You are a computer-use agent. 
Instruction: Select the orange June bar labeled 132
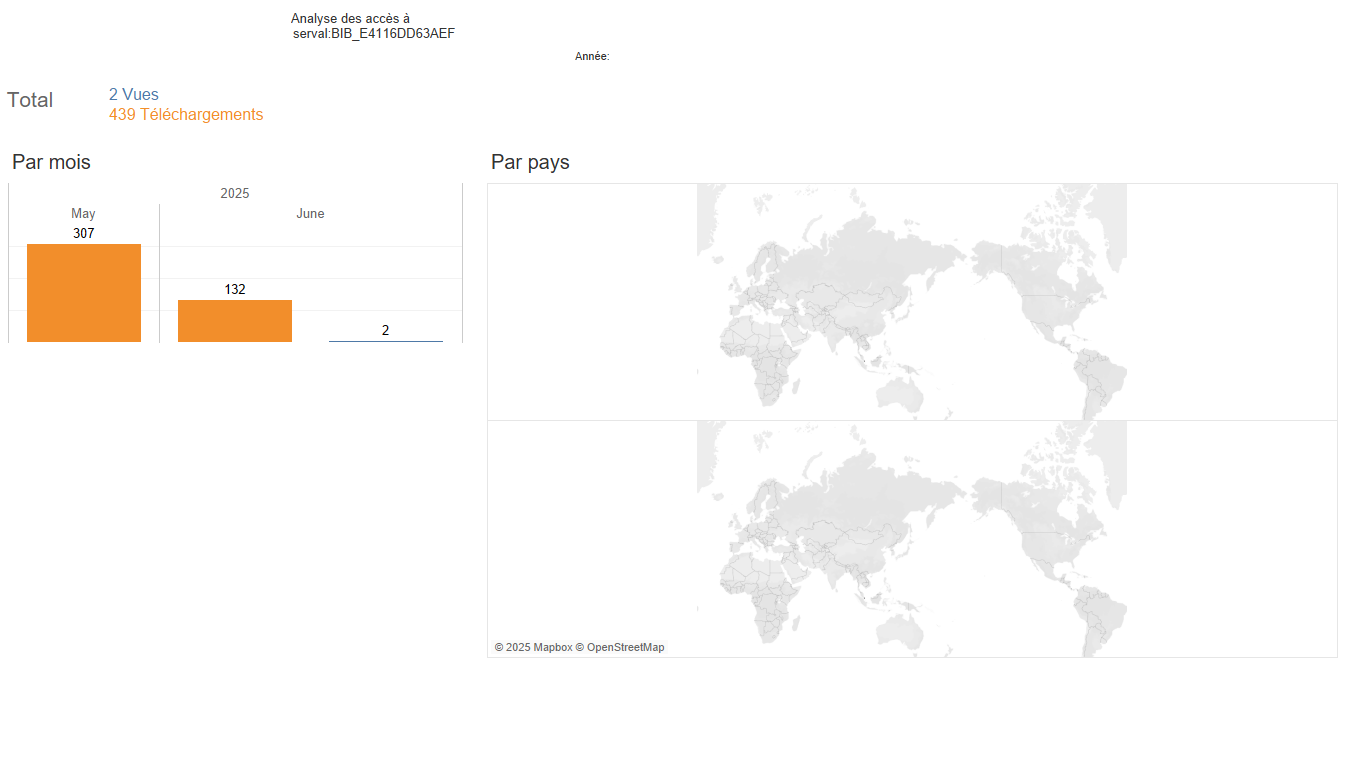click(x=235, y=321)
